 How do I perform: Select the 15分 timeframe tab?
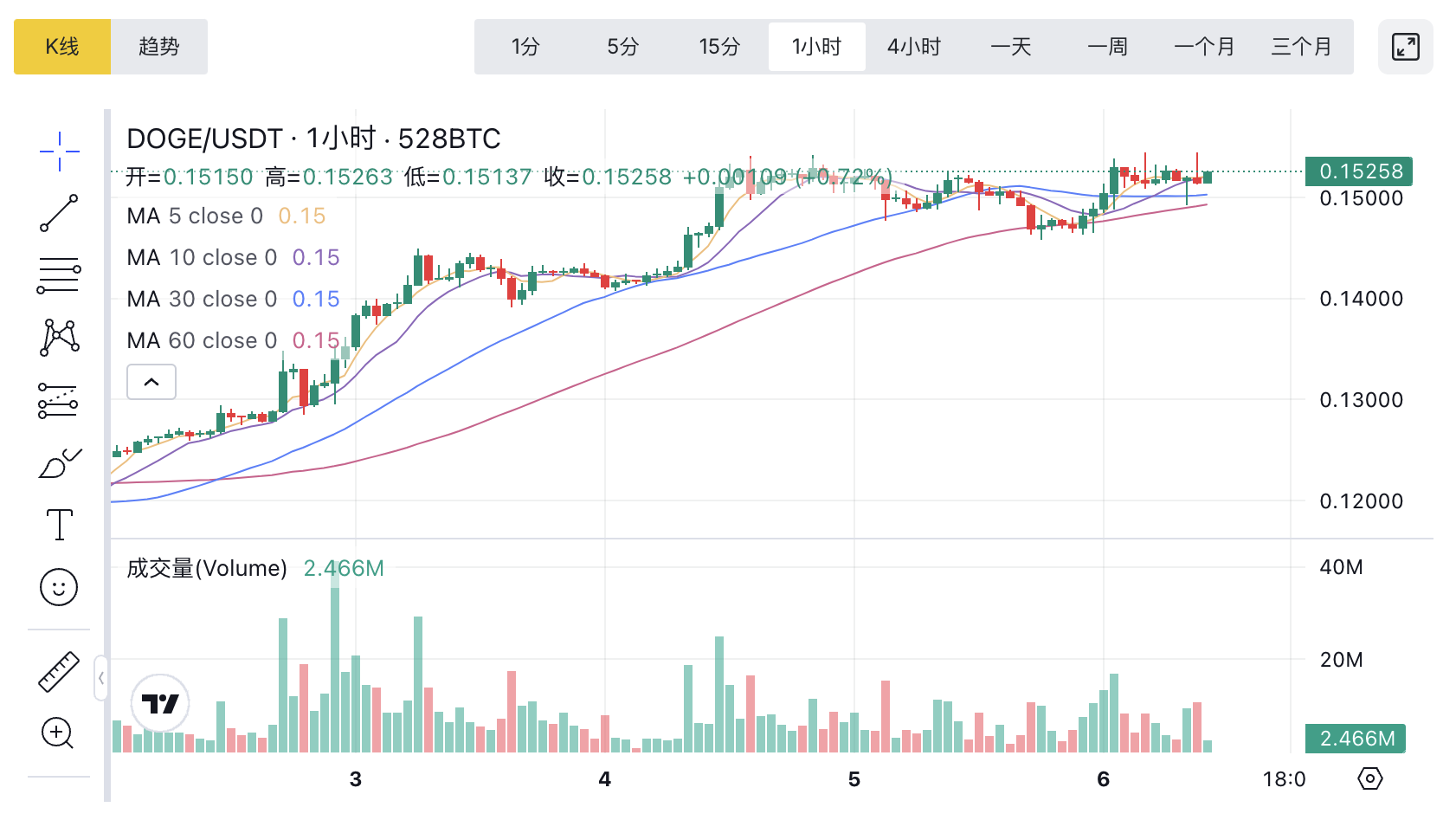point(719,47)
